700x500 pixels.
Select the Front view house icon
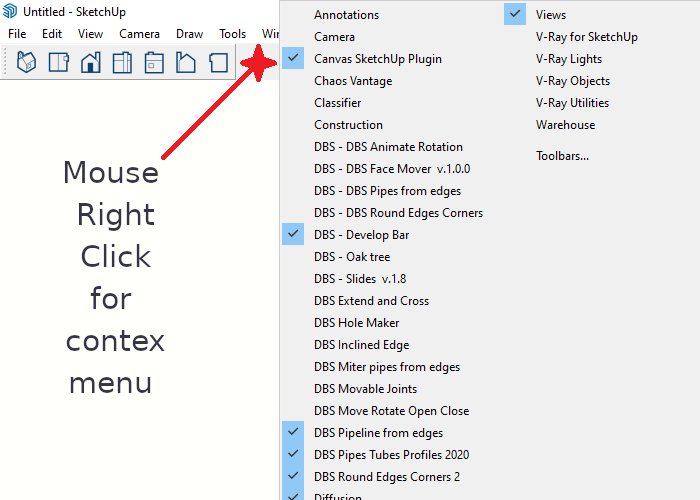pyautogui.click(x=91, y=62)
